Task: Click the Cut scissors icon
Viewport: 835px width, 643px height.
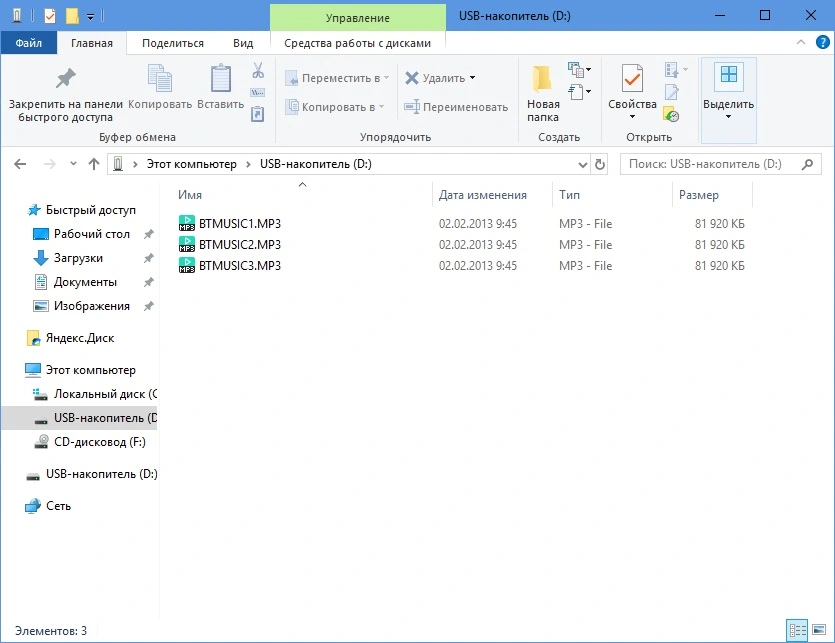Action: (x=258, y=70)
